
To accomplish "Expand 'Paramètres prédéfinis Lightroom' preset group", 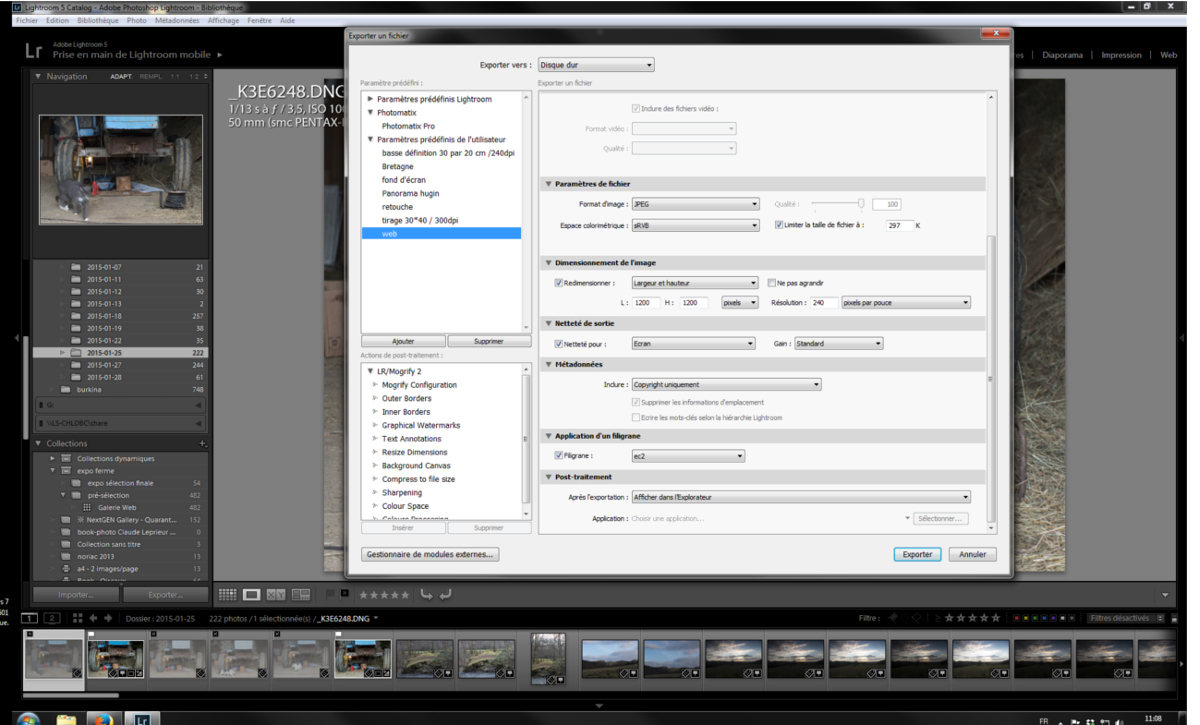I will click(x=371, y=100).
